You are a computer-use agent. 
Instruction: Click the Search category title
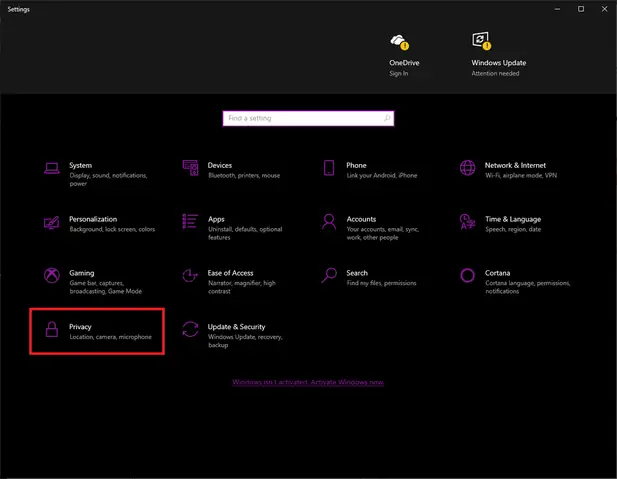click(x=357, y=273)
